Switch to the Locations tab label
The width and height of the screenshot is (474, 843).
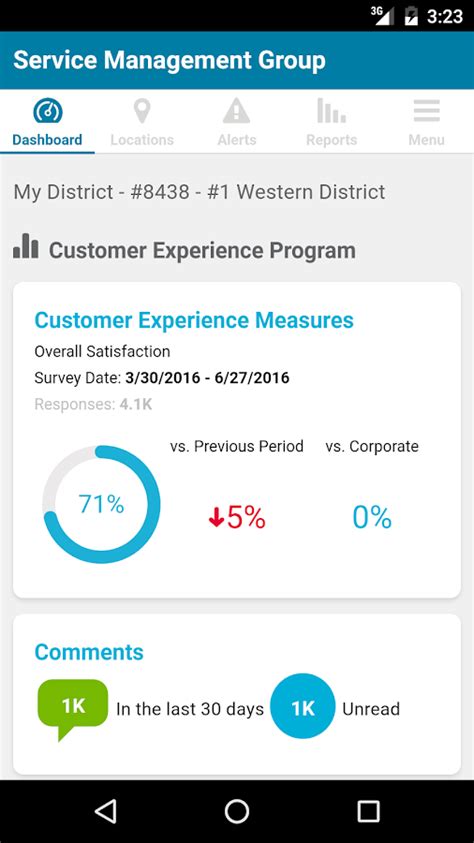coord(142,140)
